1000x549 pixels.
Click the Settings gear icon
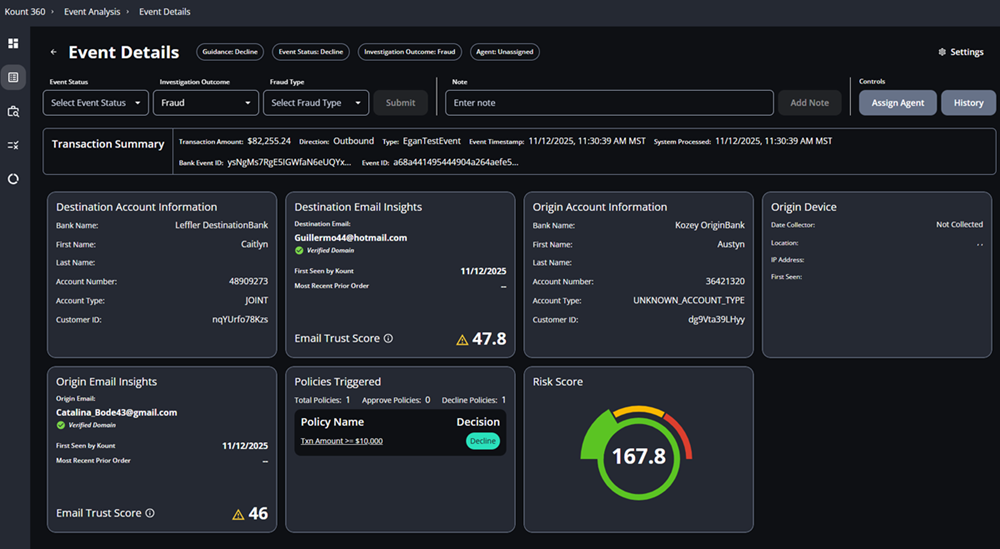click(942, 52)
